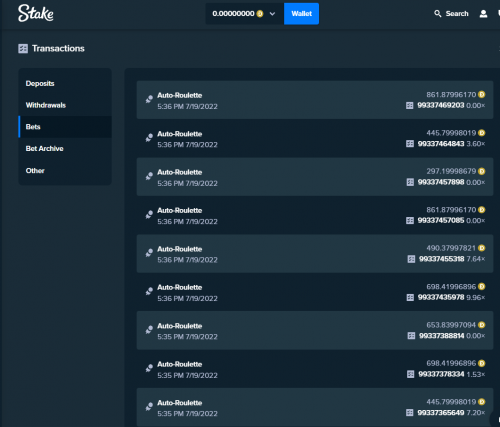The width and height of the screenshot is (500, 427).
Task: Select the 9.96× multiplier value
Action: 476,297
